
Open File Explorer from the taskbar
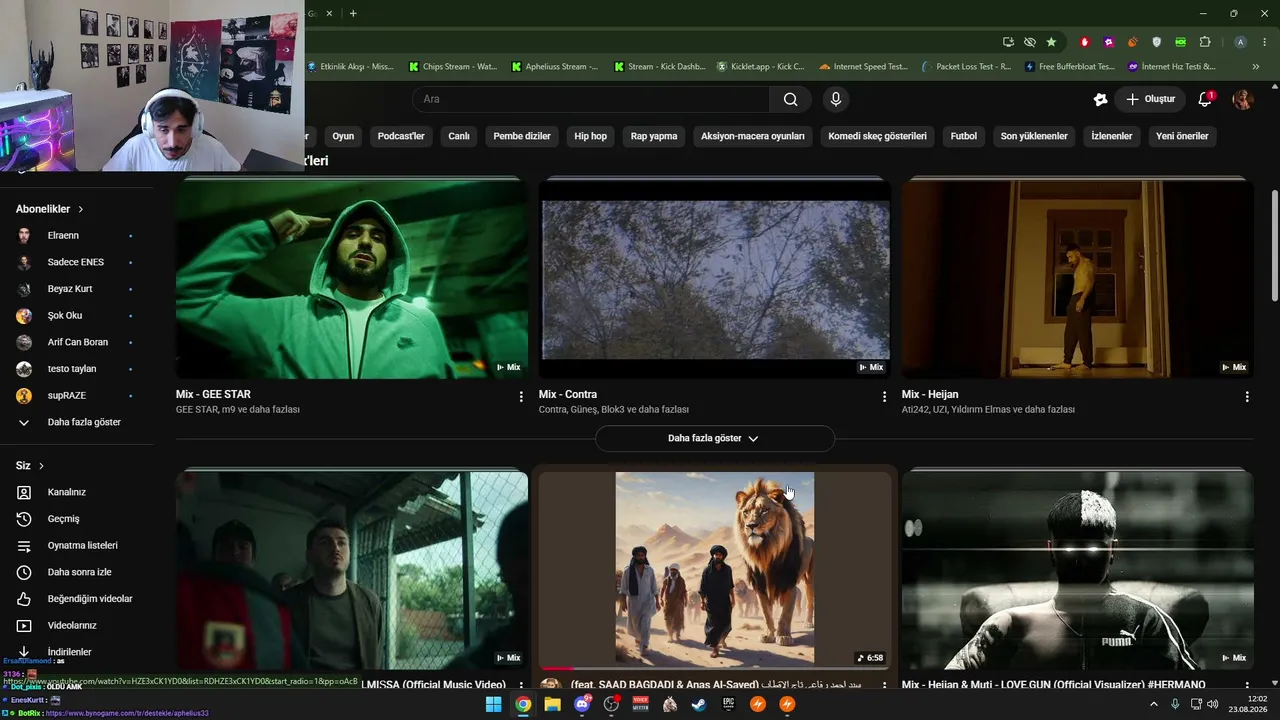pyautogui.click(x=552, y=704)
